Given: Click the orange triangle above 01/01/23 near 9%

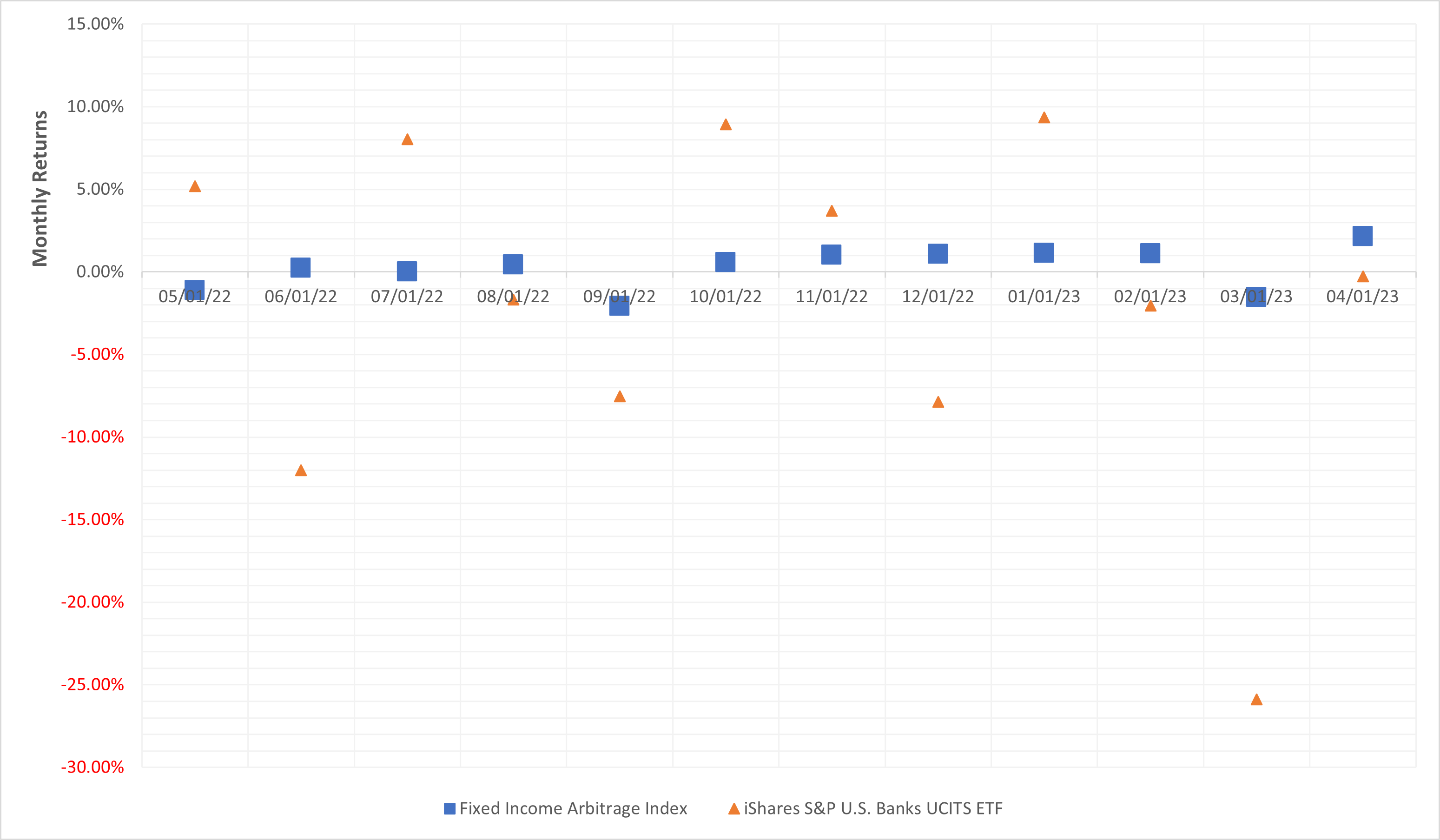Looking at the screenshot, I should [1044, 118].
